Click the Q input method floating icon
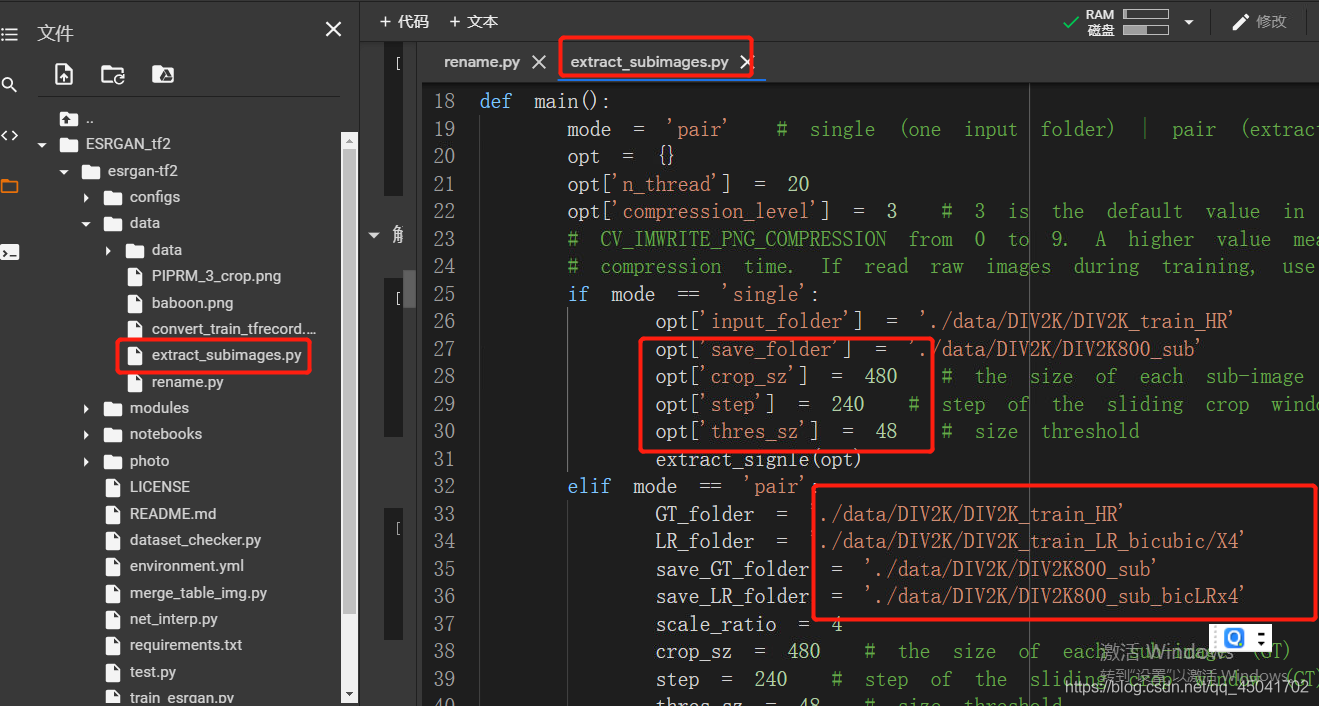Viewport: 1319px width, 706px height. click(1234, 637)
